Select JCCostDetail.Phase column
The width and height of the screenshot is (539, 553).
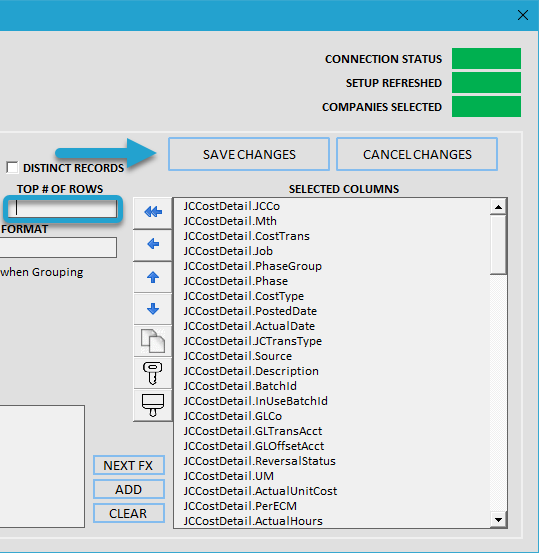[236, 281]
